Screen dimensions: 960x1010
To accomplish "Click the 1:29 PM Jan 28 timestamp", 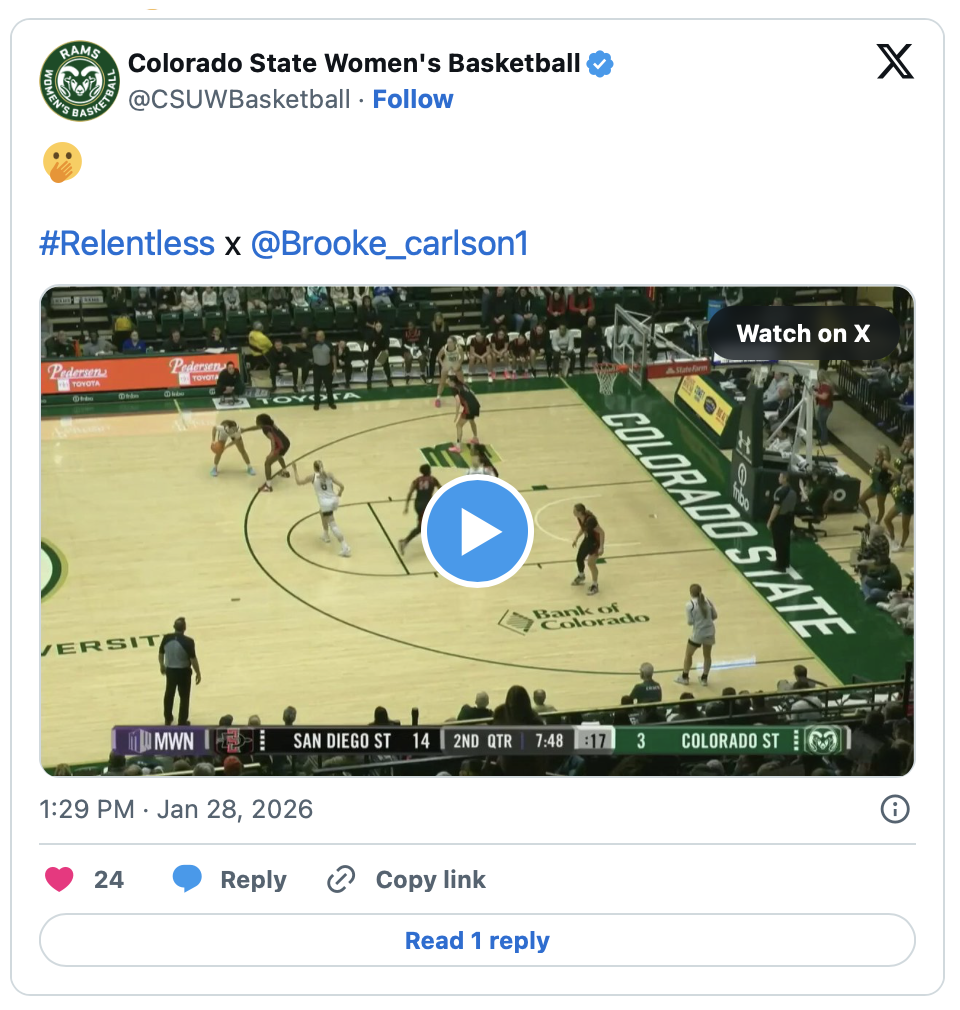I will click(x=176, y=809).
